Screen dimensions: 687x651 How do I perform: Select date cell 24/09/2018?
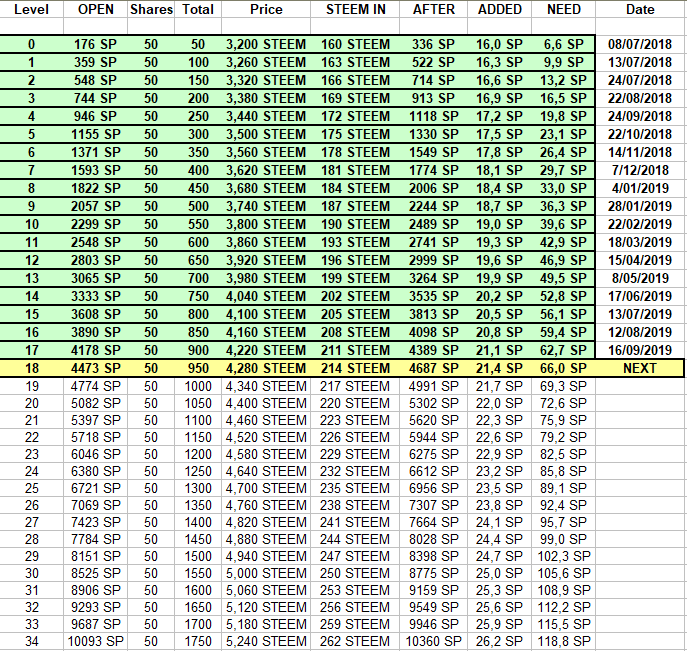(x=640, y=116)
